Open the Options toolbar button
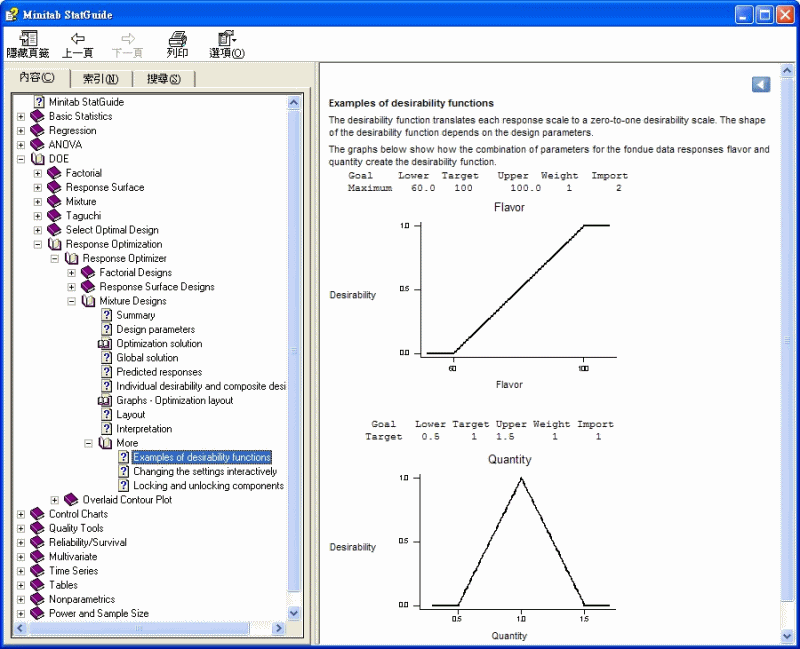 [227, 44]
